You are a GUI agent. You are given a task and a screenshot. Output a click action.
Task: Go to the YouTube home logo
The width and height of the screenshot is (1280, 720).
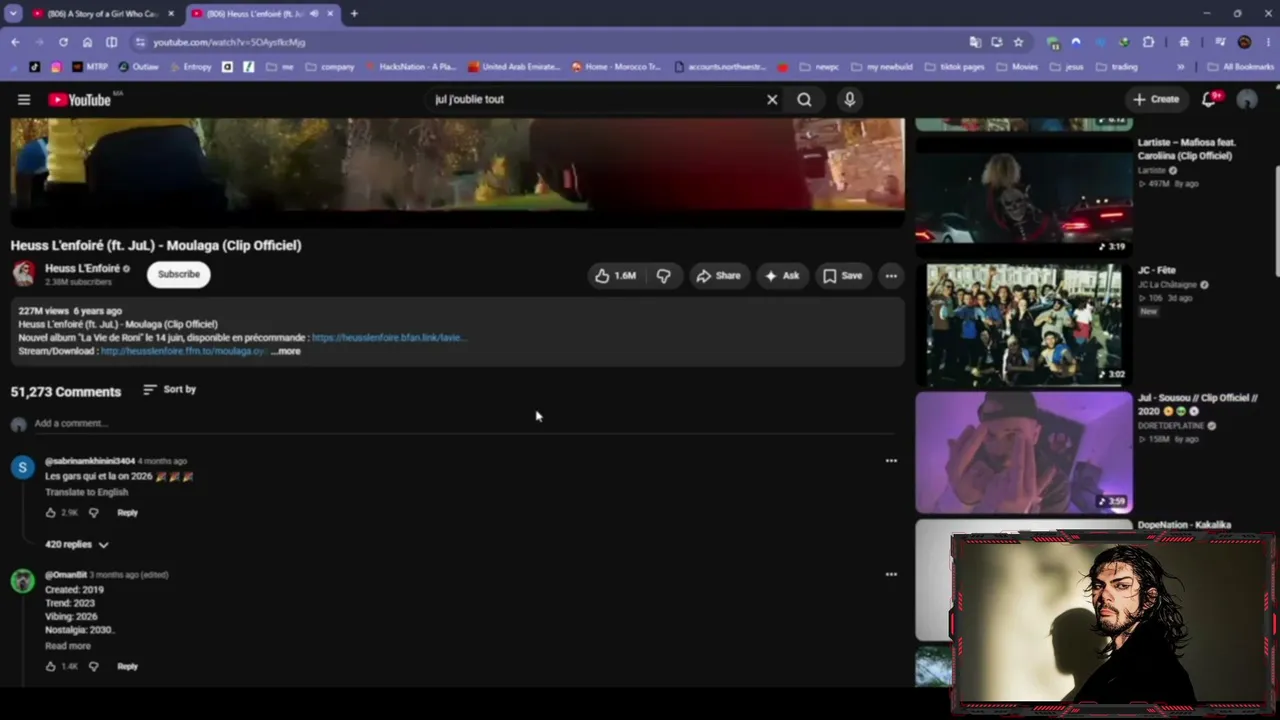tap(79, 99)
